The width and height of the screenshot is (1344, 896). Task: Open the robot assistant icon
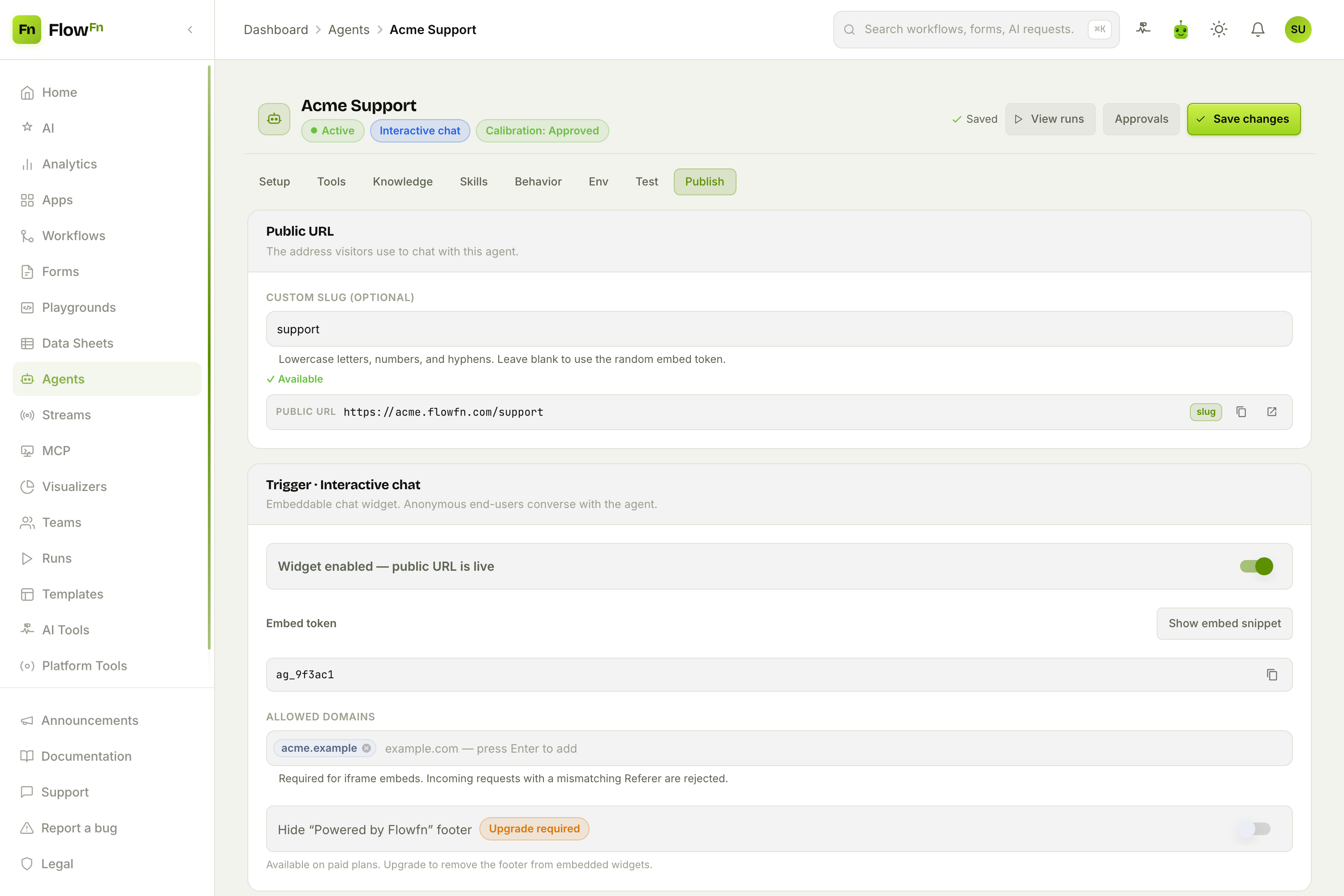[1180, 29]
